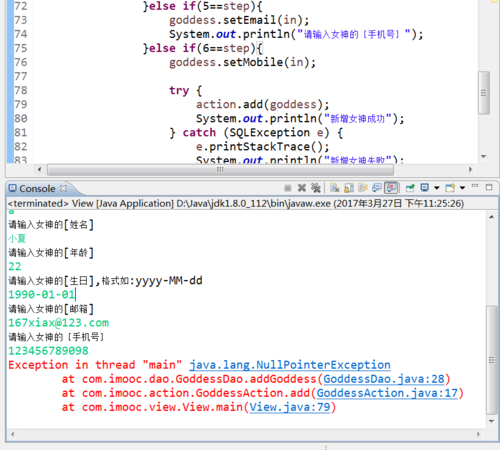Click the 'try {' code line

(186, 90)
